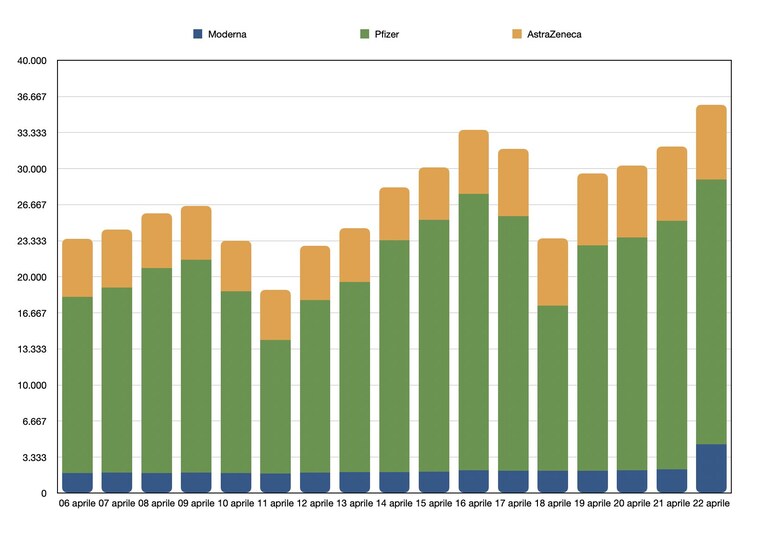
Task: Click the AstraZeneca segment of the 21 aprile bar
Action: coord(672,184)
